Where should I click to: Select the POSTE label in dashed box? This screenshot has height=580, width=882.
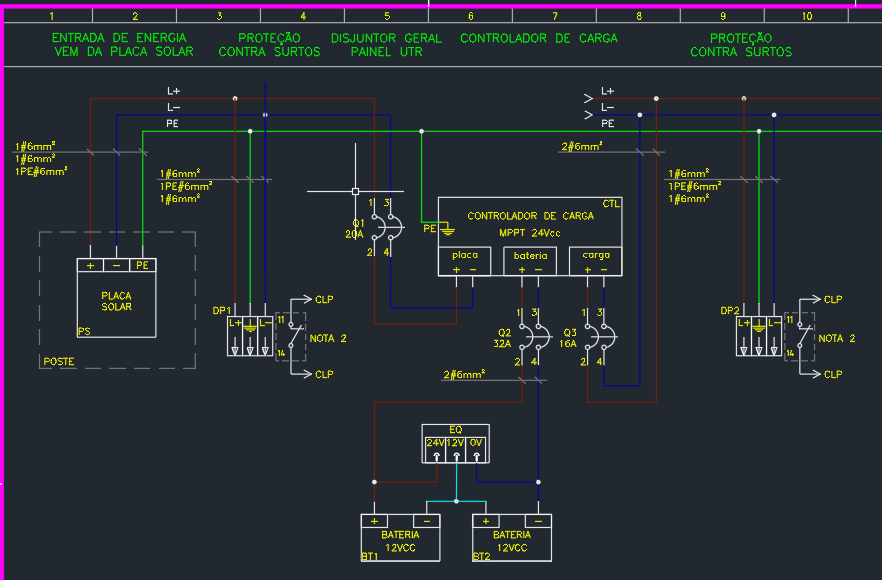58,362
